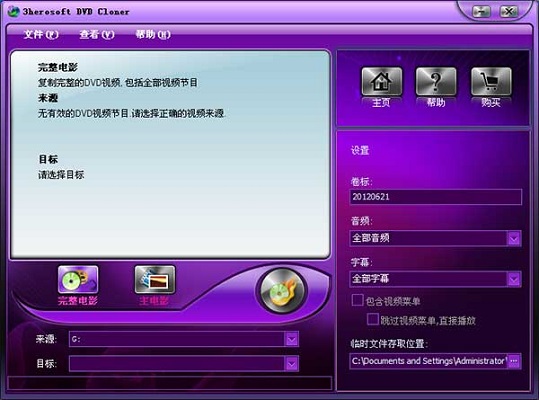Image resolution: width=539 pixels, height=400 pixels.
Task: Expand the 目标 target dropdown arrow
Action: [x=292, y=364]
